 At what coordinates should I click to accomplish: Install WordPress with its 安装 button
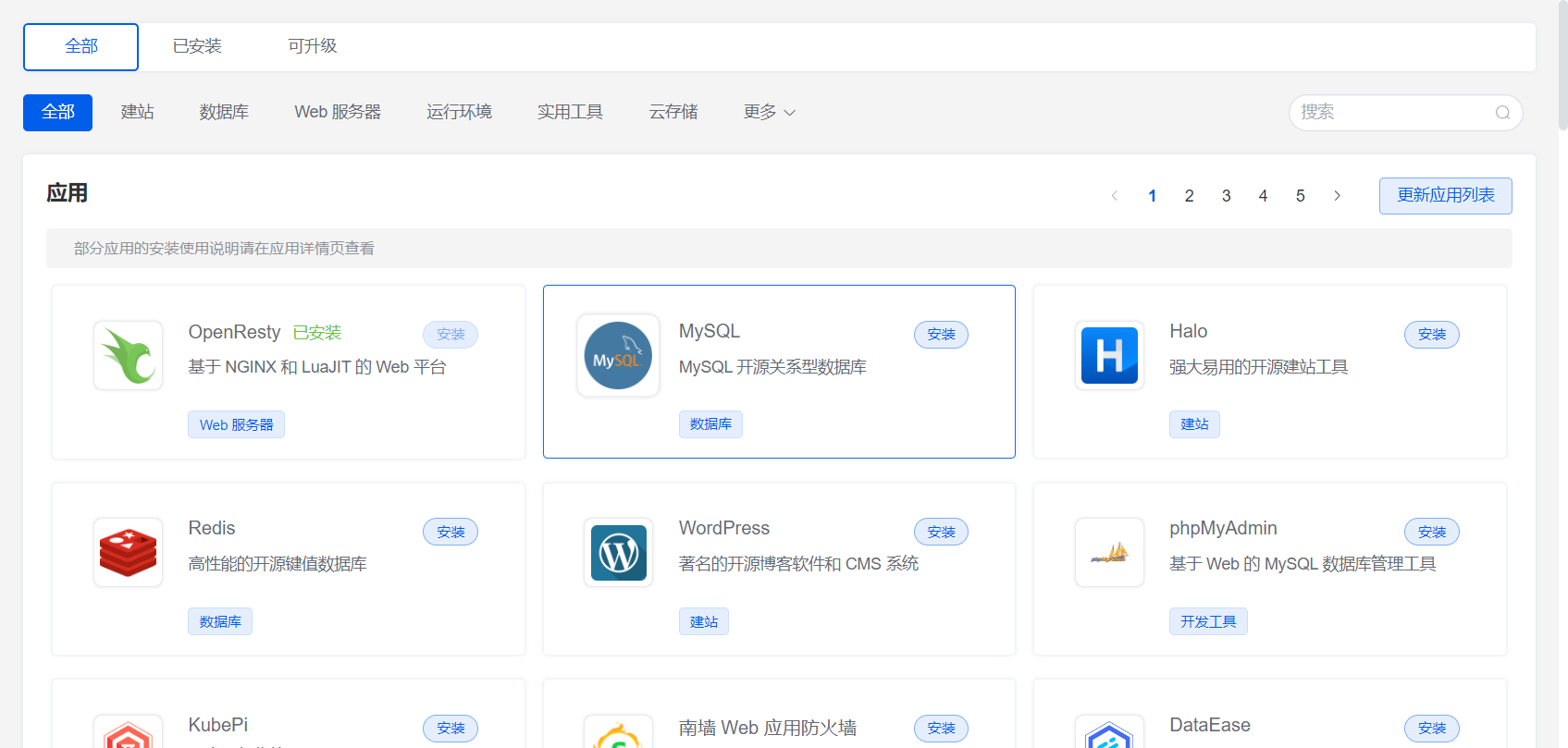coord(941,532)
